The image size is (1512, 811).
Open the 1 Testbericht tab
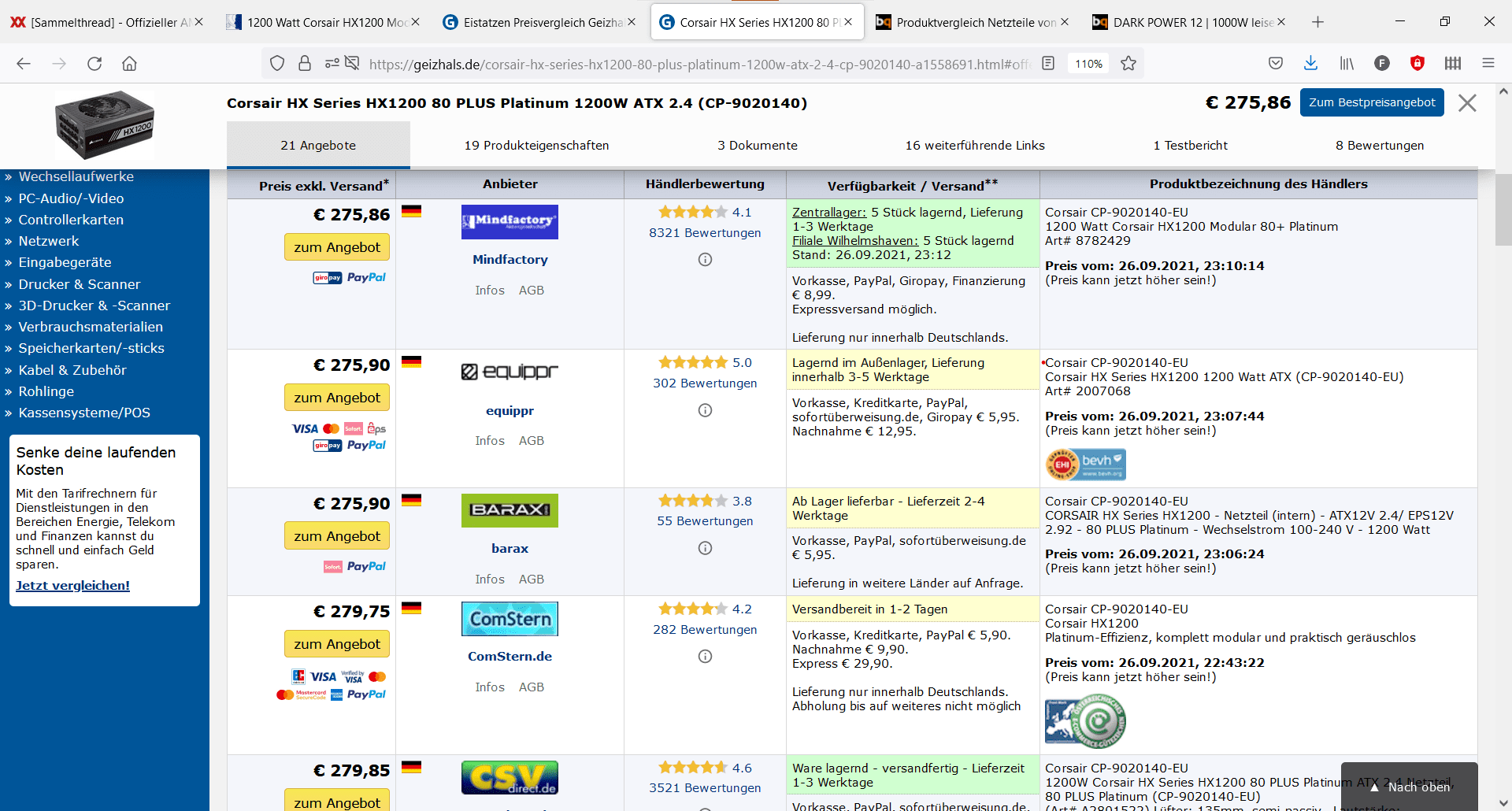1190,146
